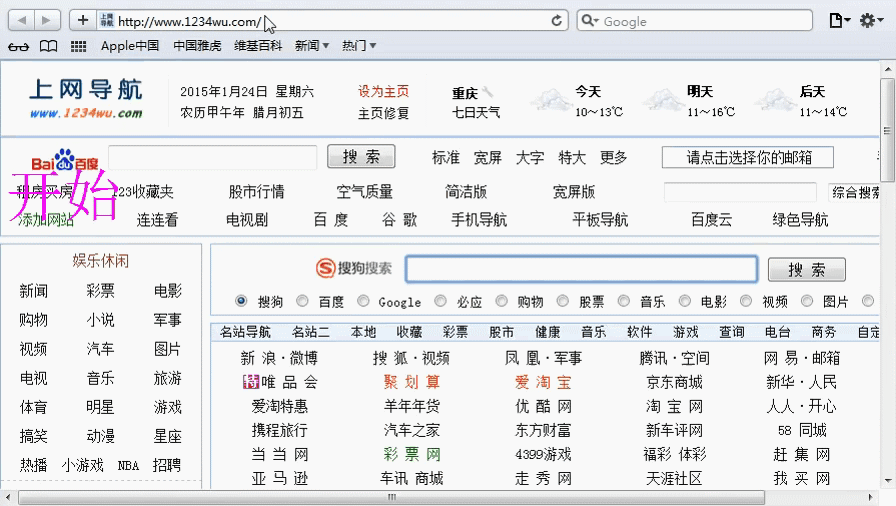This screenshot has height=506, width=896.
Task: Select the 必应 radio button
Action: point(440,300)
